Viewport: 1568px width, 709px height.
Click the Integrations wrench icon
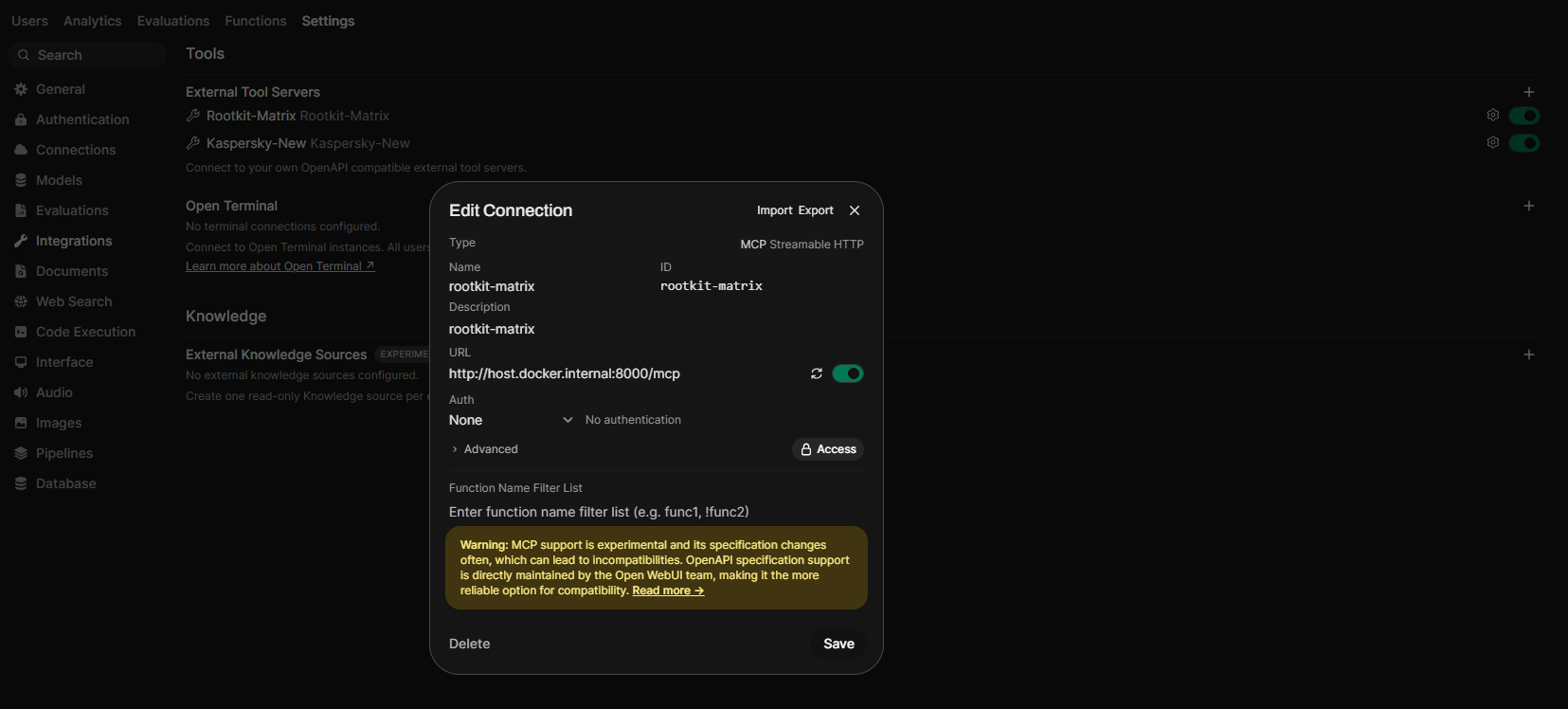coord(21,241)
